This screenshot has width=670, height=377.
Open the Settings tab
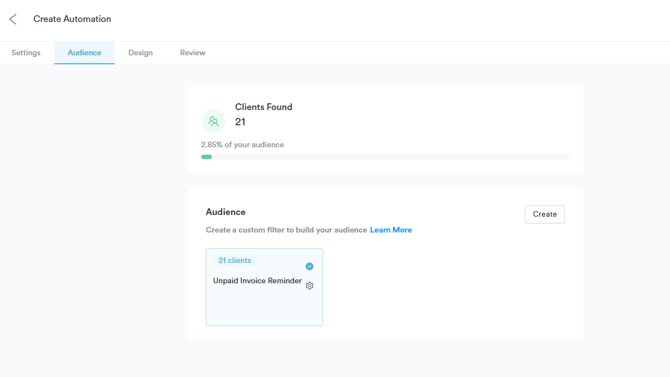click(x=26, y=53)
